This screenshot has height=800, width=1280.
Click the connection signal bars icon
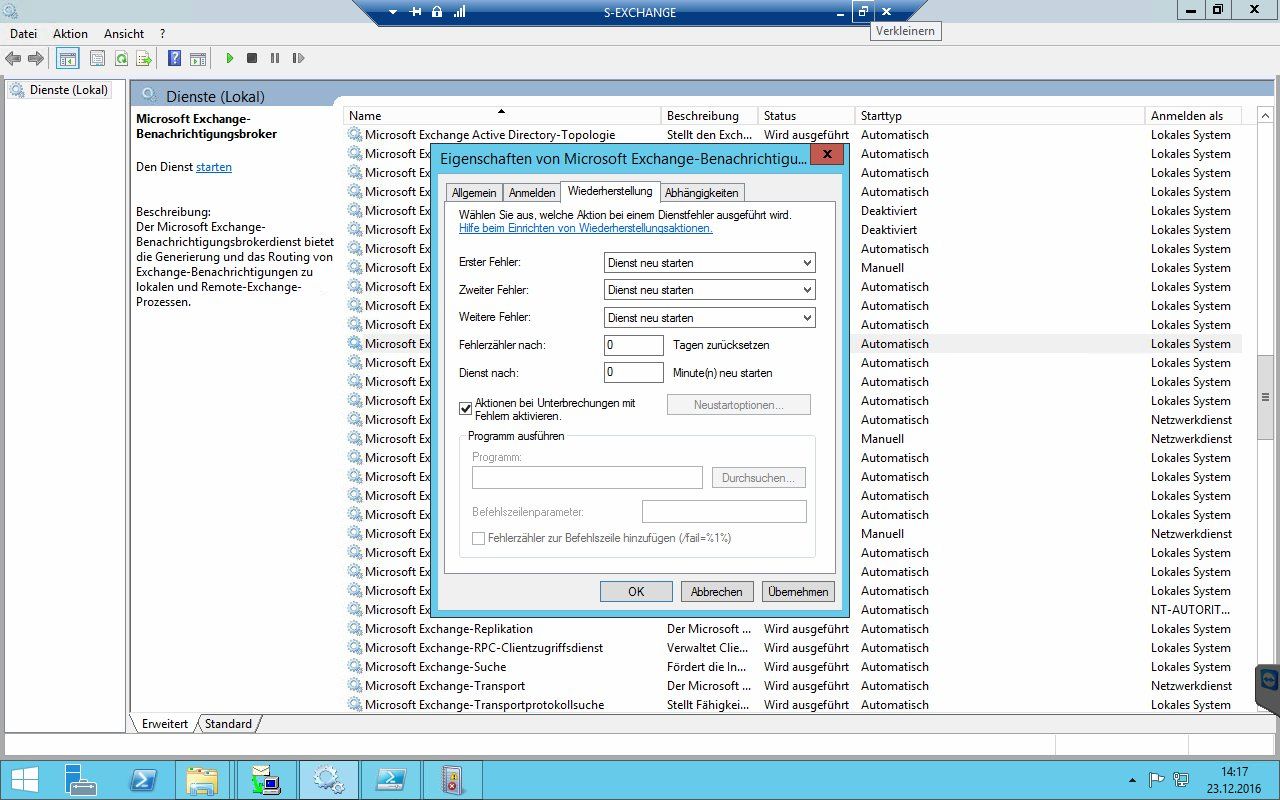(460, 12)
